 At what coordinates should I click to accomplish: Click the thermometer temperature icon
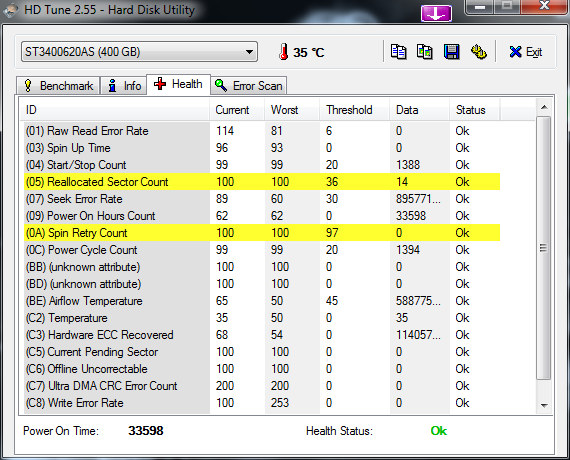click(x=284, y=52)
